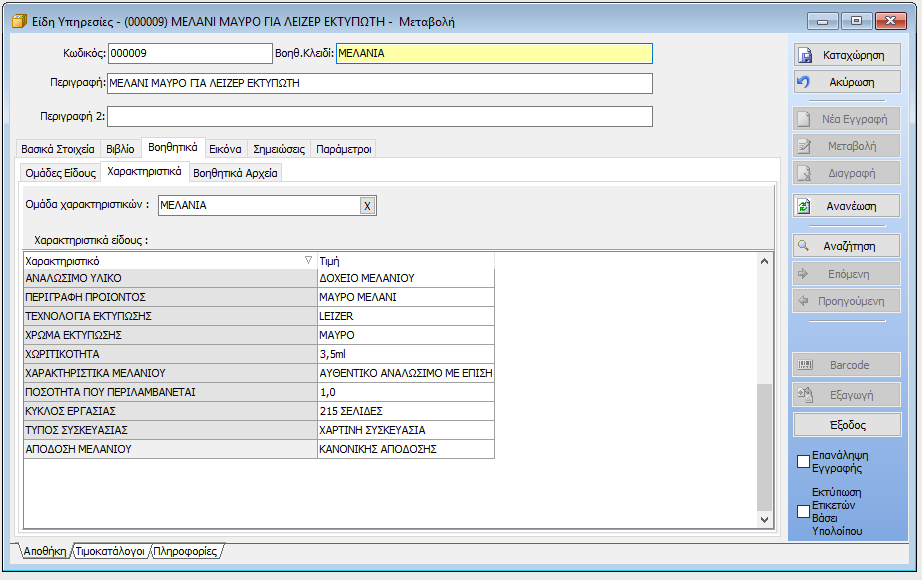Select the ΑΝΑΛΩΣΙΜΟ ΥΛΙΚΟ row
This screenshot has height=580, width=922.
[171, 278]
